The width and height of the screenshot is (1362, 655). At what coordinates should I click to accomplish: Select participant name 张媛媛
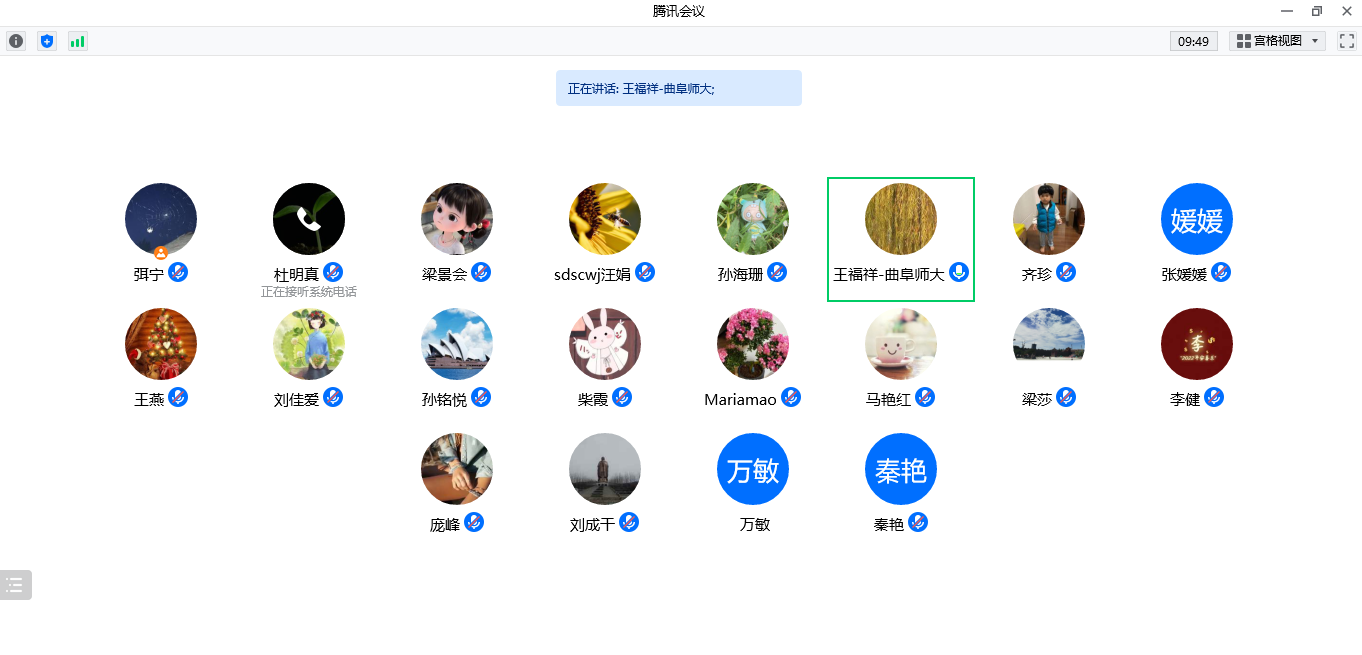1185,274
